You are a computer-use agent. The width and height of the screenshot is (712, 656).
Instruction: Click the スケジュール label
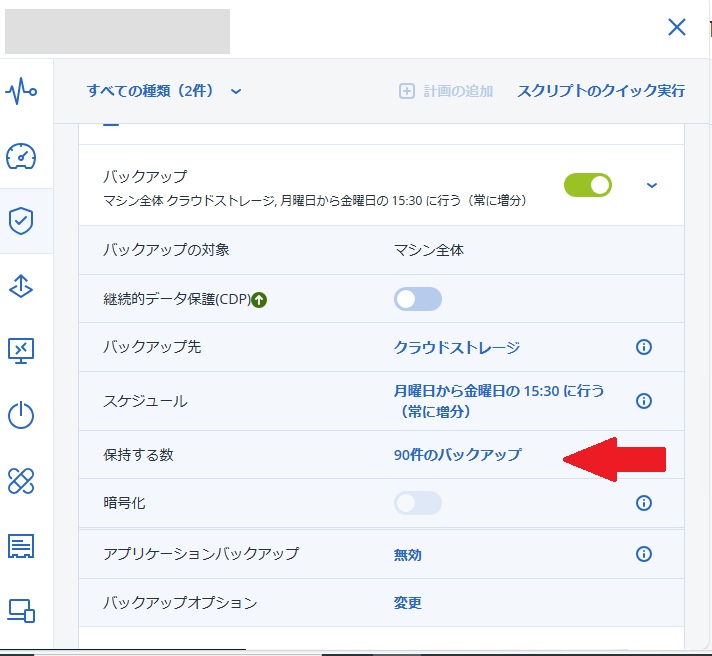tap(145, 401)
